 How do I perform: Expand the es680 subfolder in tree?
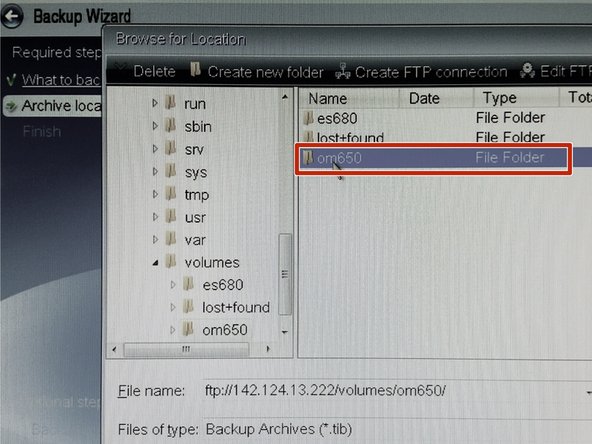click(173, 285)
